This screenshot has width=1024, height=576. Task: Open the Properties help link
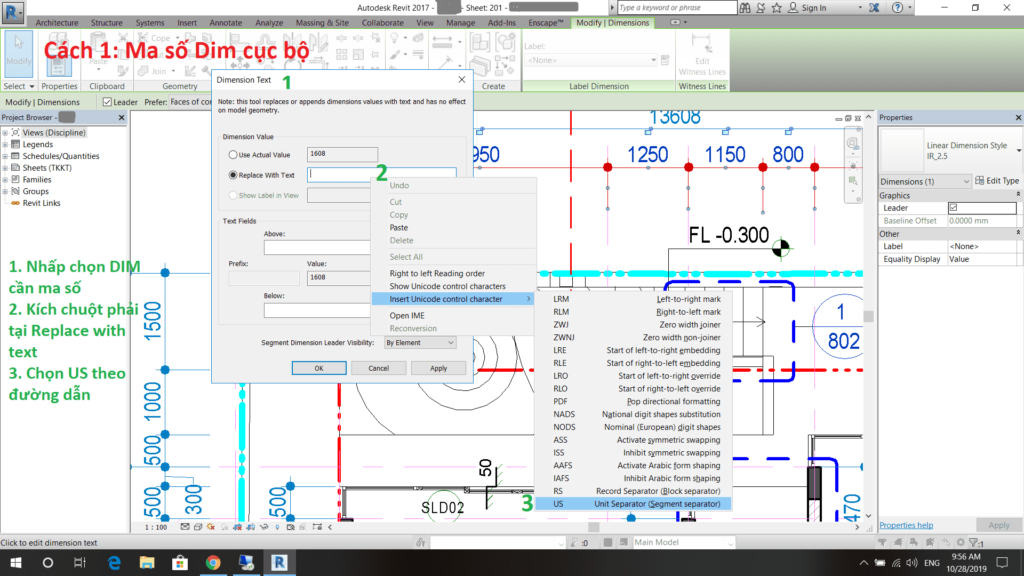(906, 525)
